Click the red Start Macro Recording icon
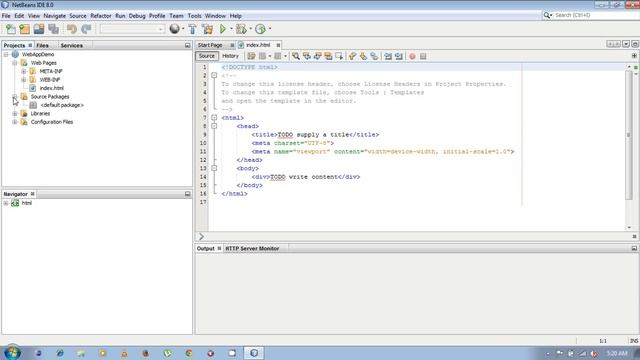 (x=412, y=56)
